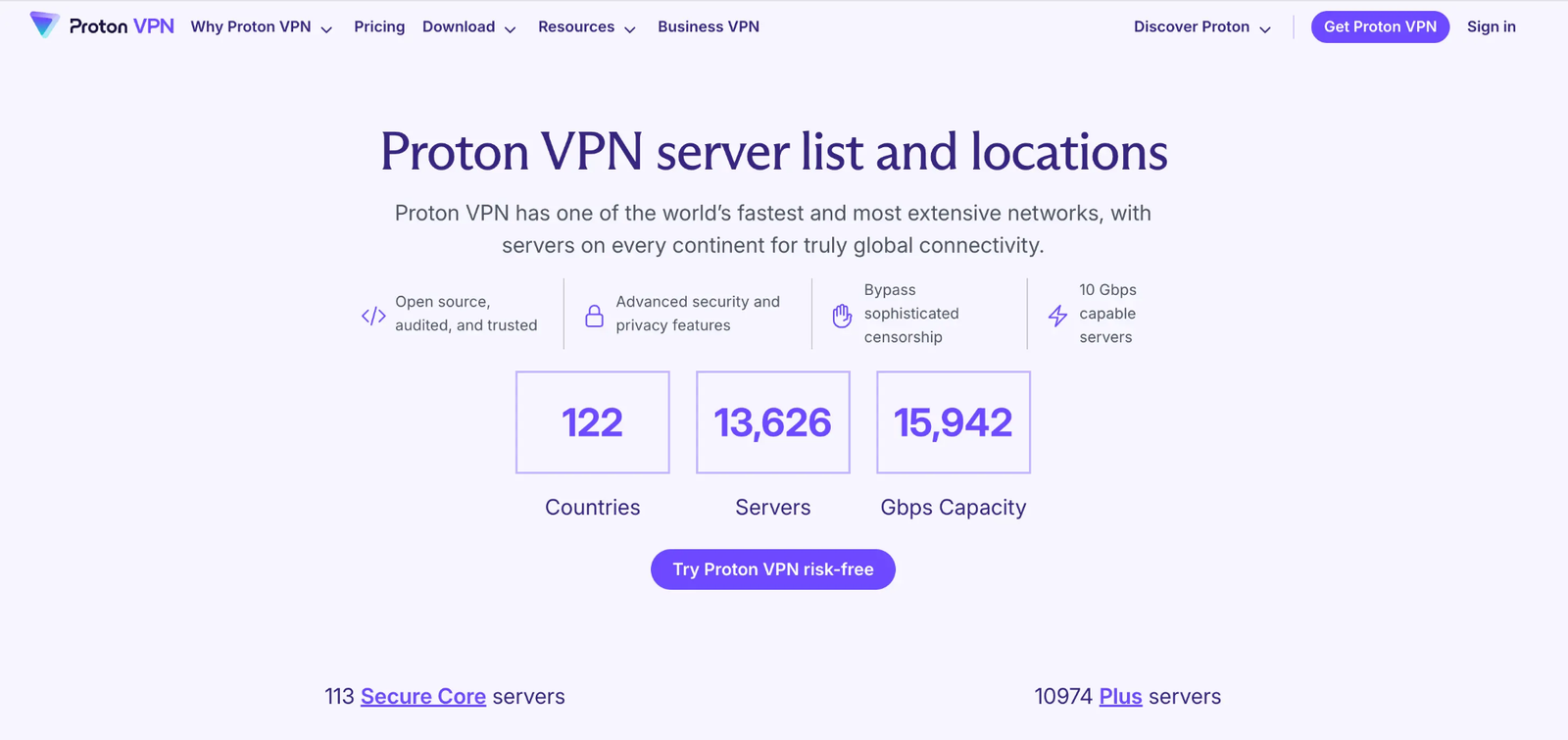Click the Gbps Capacity label
This screenshot has width=1568, height=740.
954,508
